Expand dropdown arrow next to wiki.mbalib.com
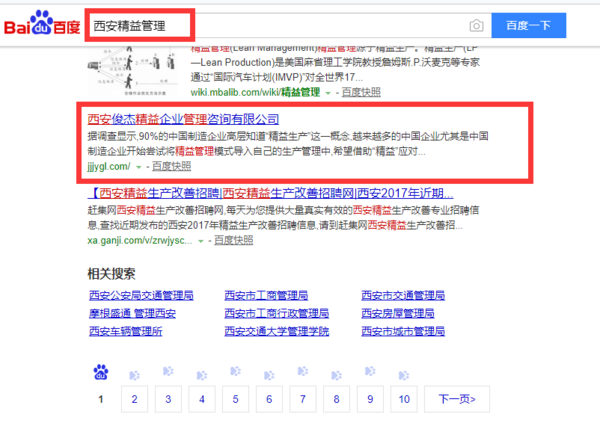The width and height of the screenshot is (600, 423). (328, 93)
